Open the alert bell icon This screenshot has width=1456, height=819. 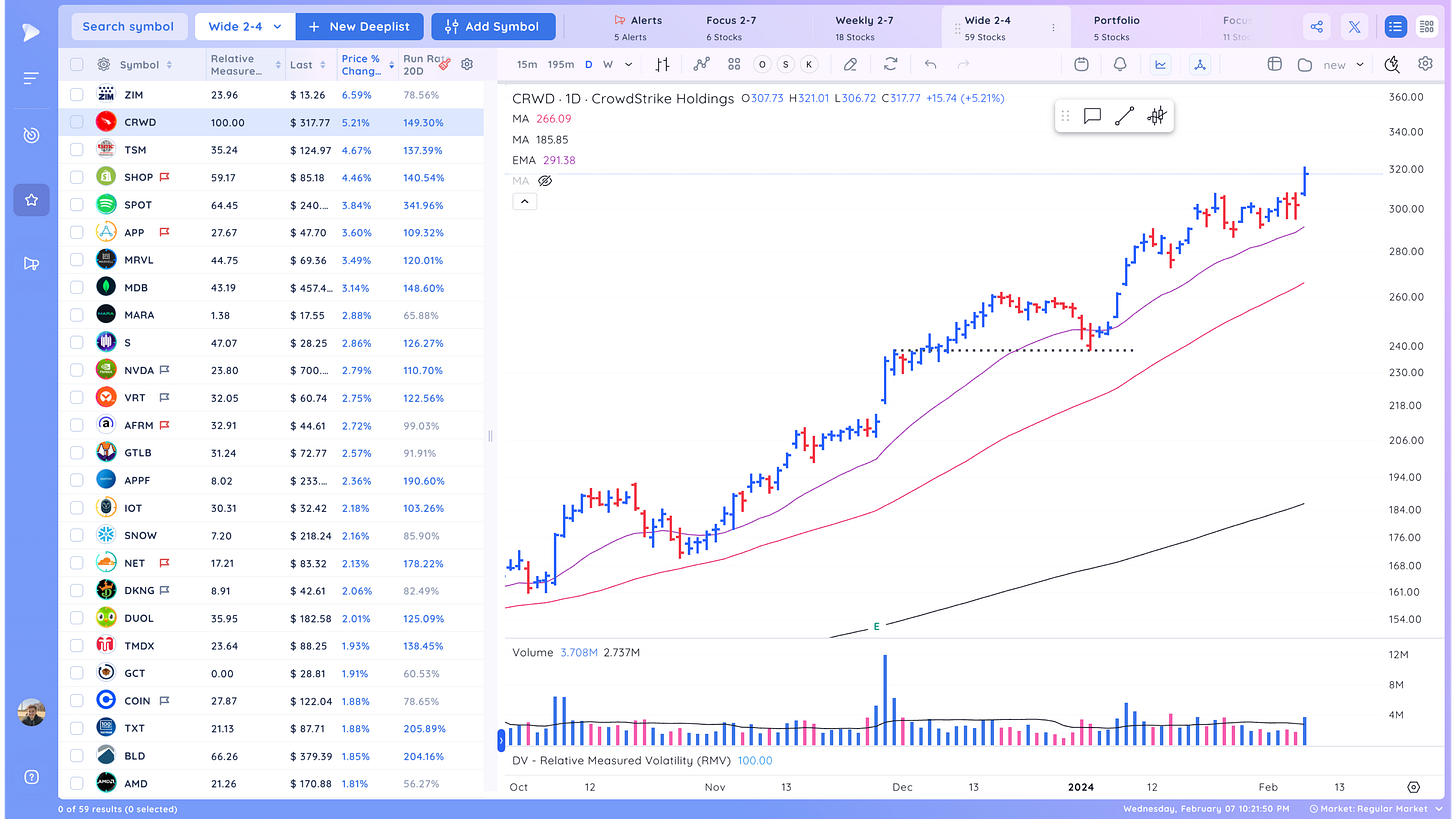1120,64
